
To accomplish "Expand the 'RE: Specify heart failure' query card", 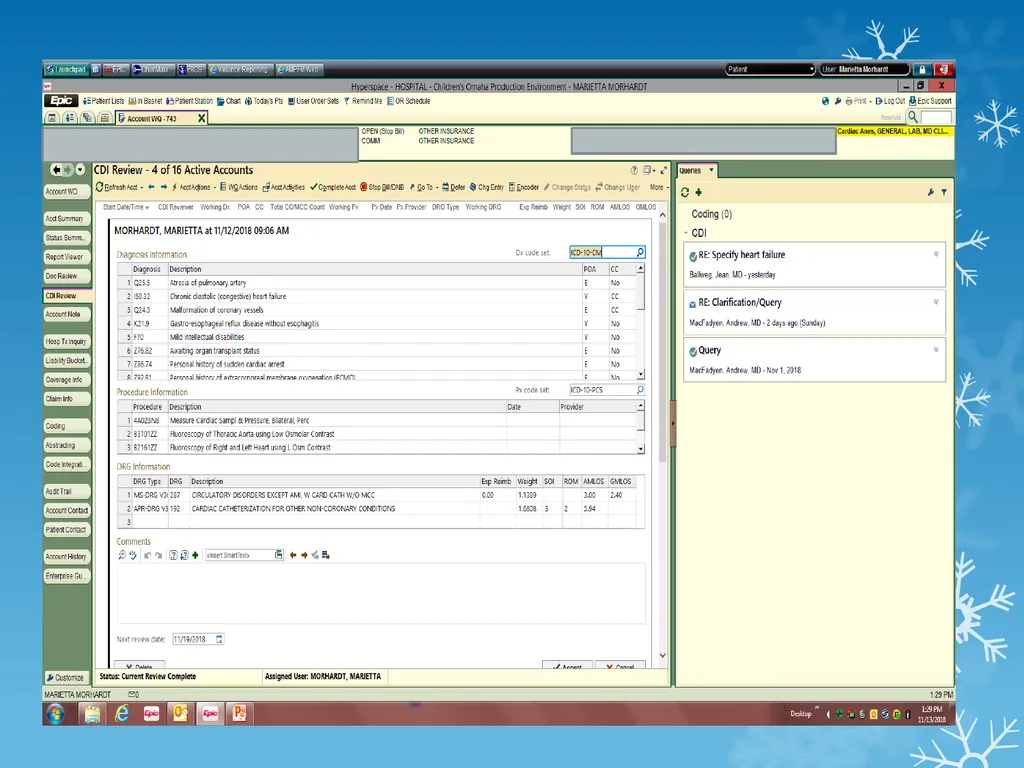I will [x=936, y=255].
